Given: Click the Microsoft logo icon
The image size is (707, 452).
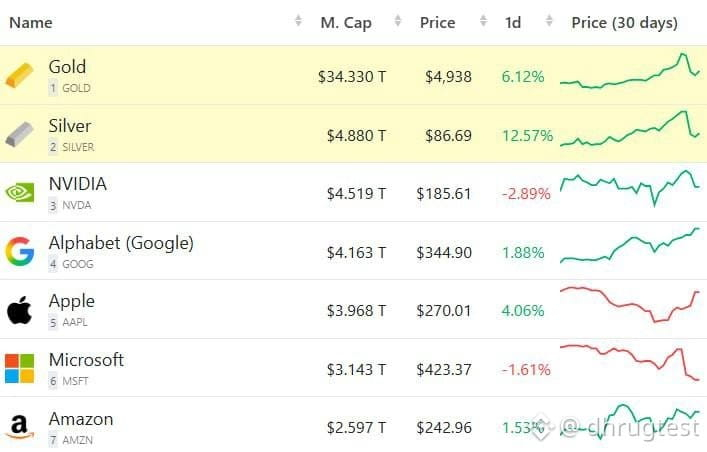Looking at the screenshot, I should [x=19, y=368].
